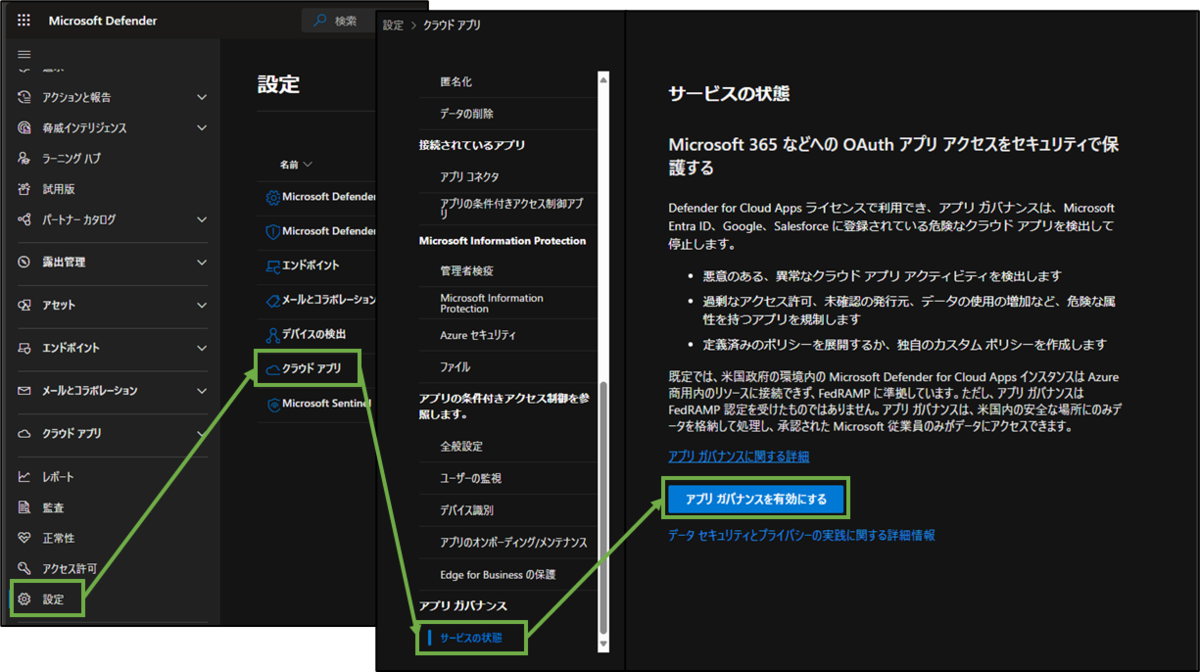This screenshot has width=1200, height=672.
Task: Select 全般設定 in settings menu
Action: [461, 446]
